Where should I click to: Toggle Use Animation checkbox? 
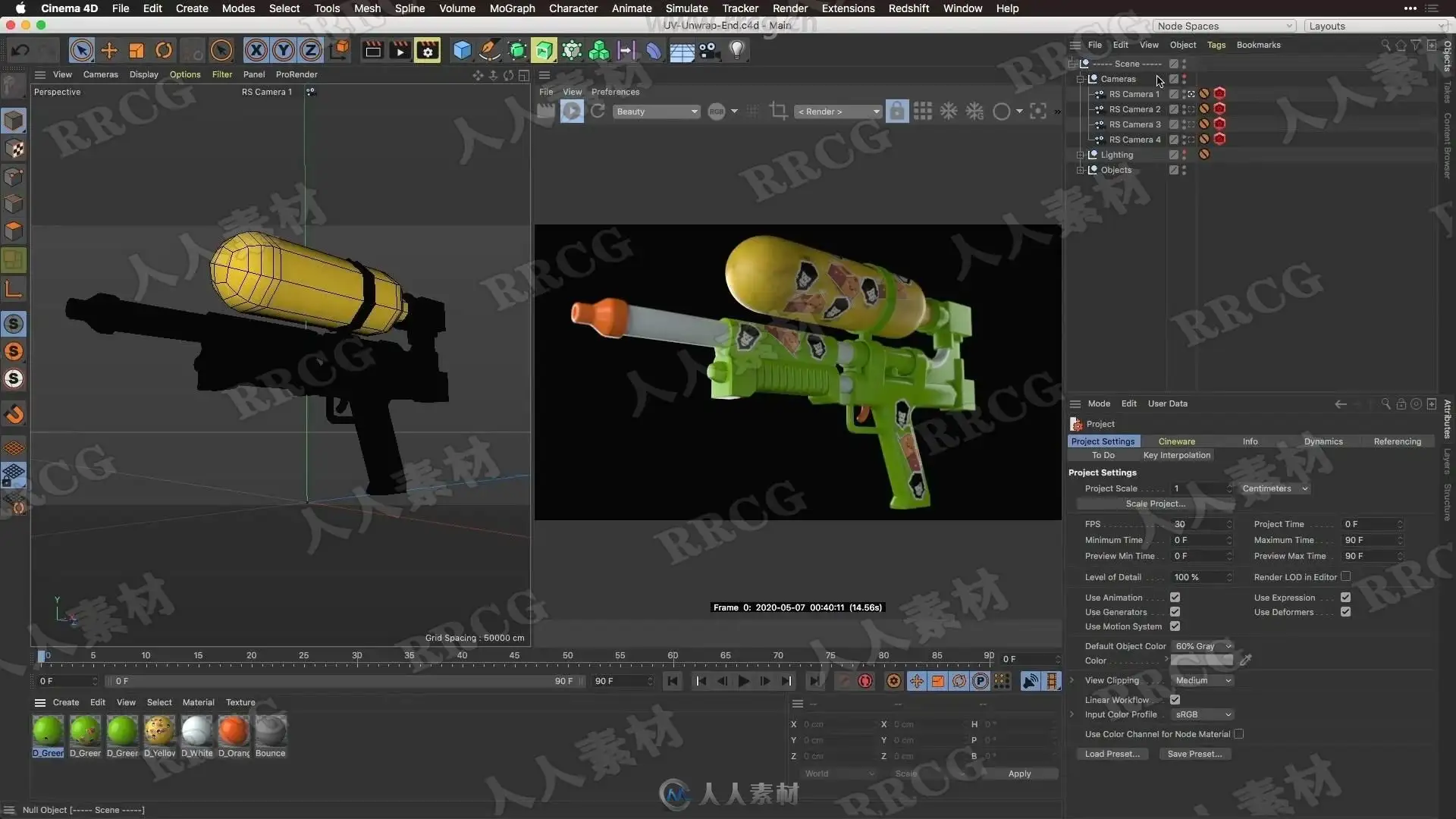coord(1175,598)
